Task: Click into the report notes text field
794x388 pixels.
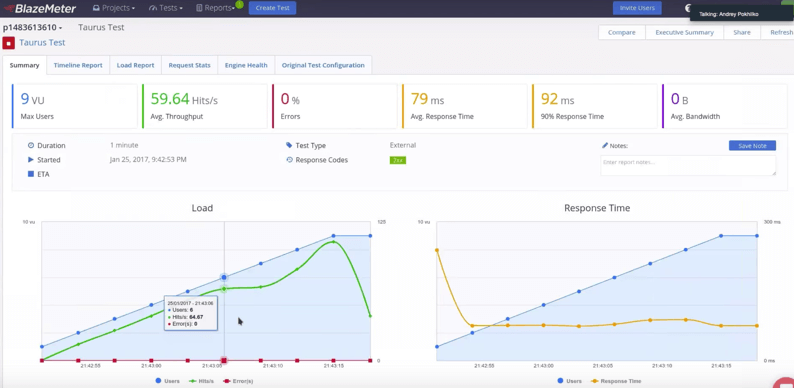Action: click(x=688, y=166)
